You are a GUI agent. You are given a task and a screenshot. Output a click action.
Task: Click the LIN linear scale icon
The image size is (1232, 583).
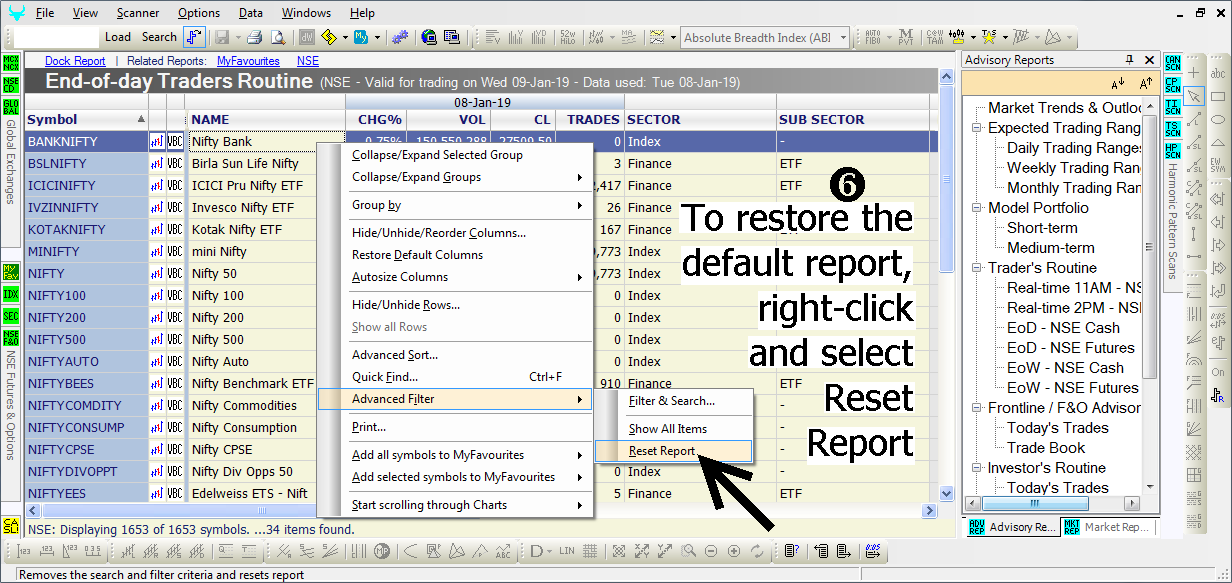pyautogui.click(x=567, y=551)
